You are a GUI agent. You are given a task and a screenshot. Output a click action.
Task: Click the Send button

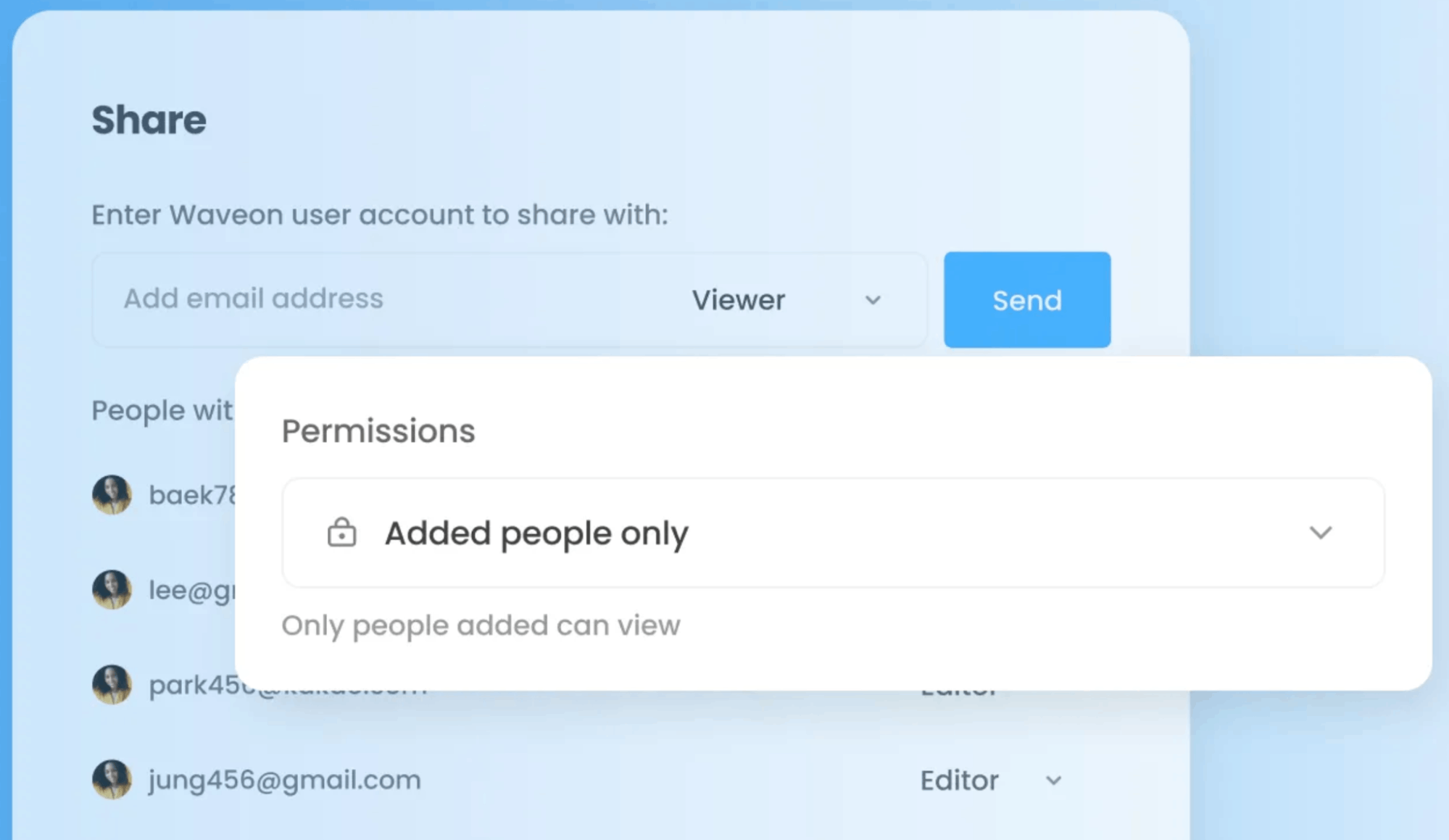click(x=1026, y=299)
